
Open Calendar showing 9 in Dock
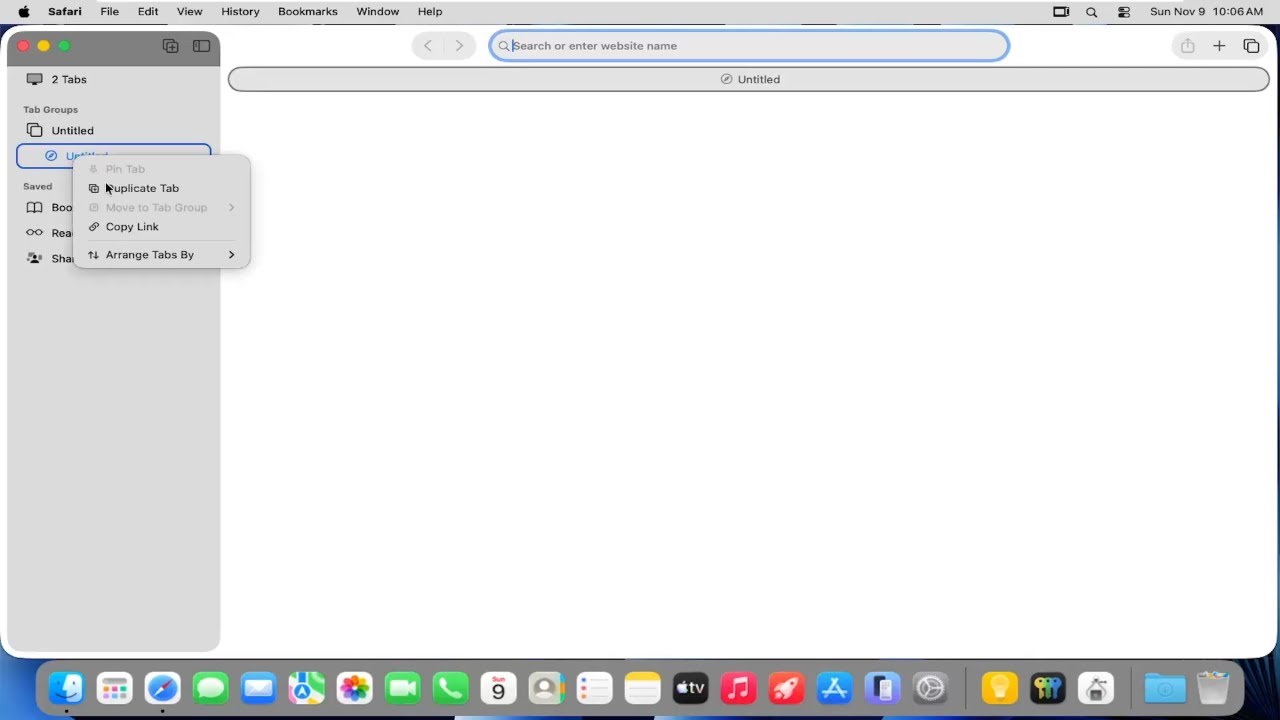pos(498,688)
